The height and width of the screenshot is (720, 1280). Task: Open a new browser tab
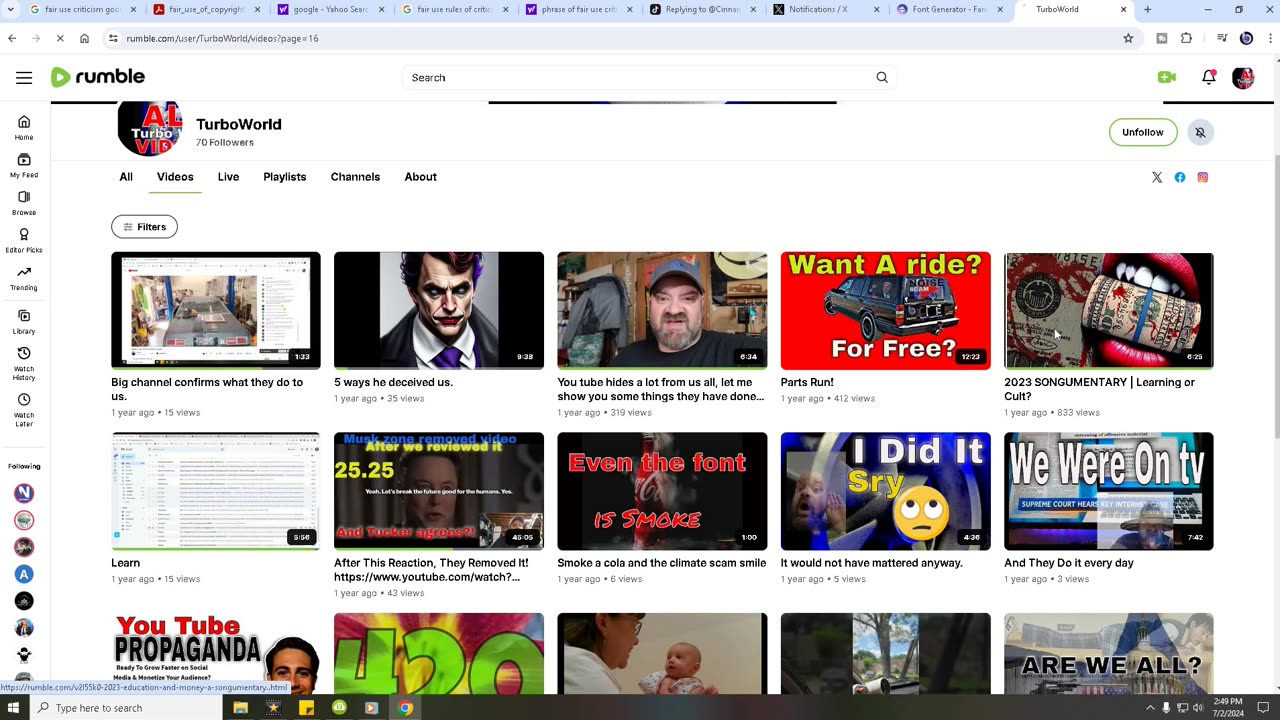[x=1147, y=10]
